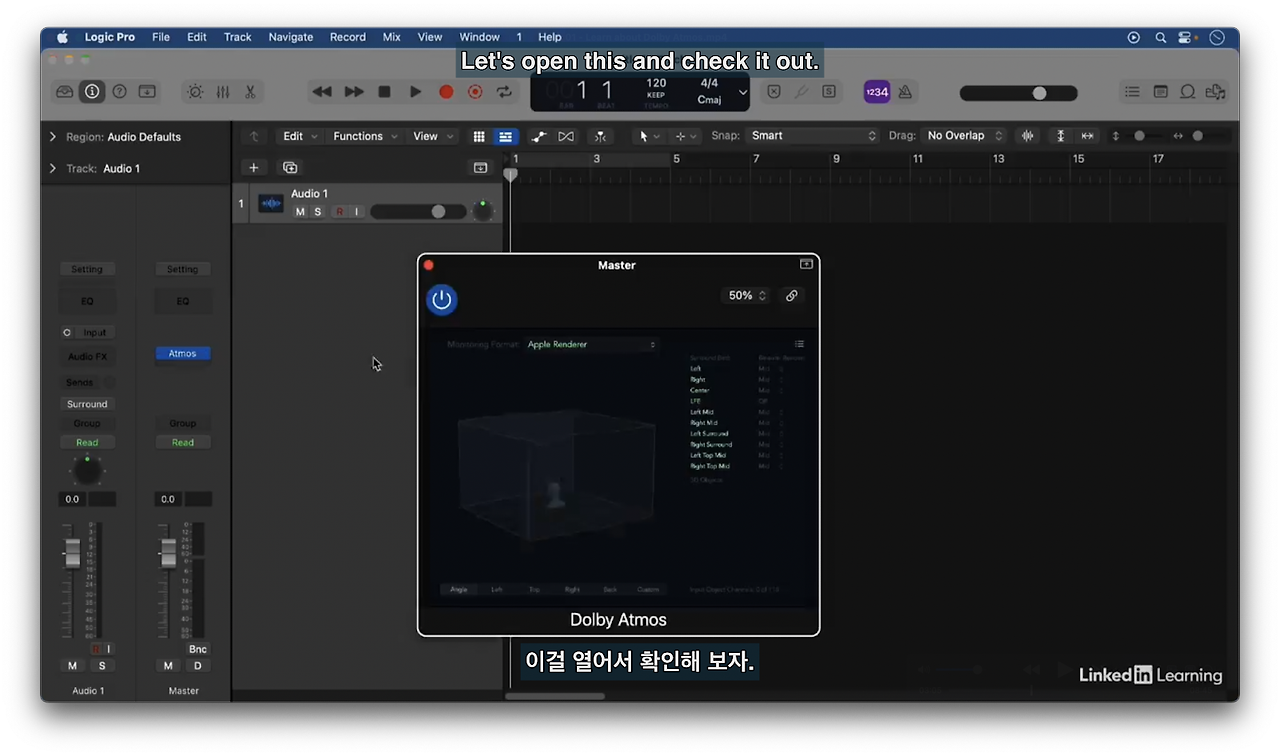Toggle the Inspector button
Image resolution: width=1280 pixels, height=756 pixels.
[92, 92]
